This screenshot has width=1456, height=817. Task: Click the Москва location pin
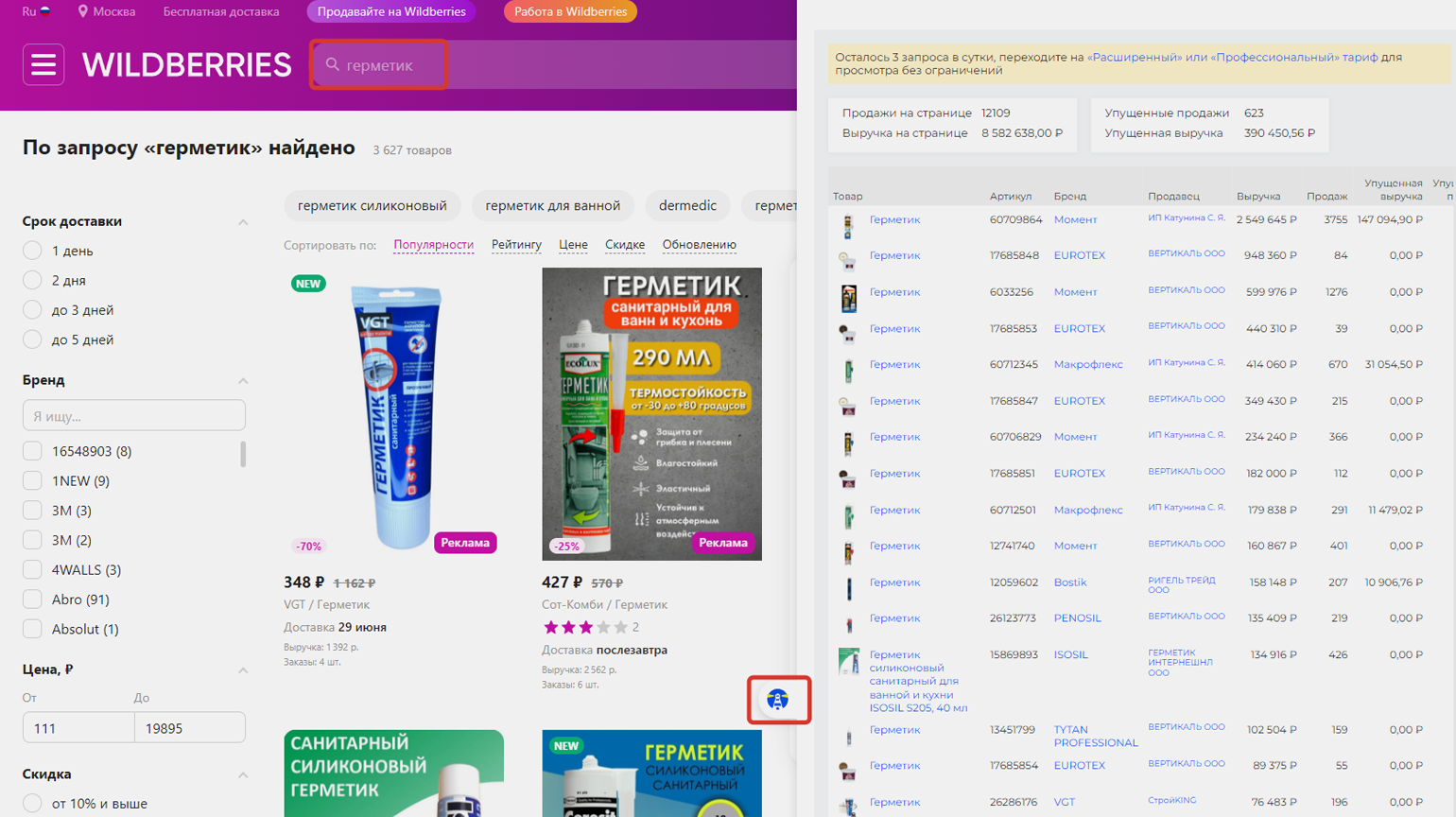tap(83, 11)
